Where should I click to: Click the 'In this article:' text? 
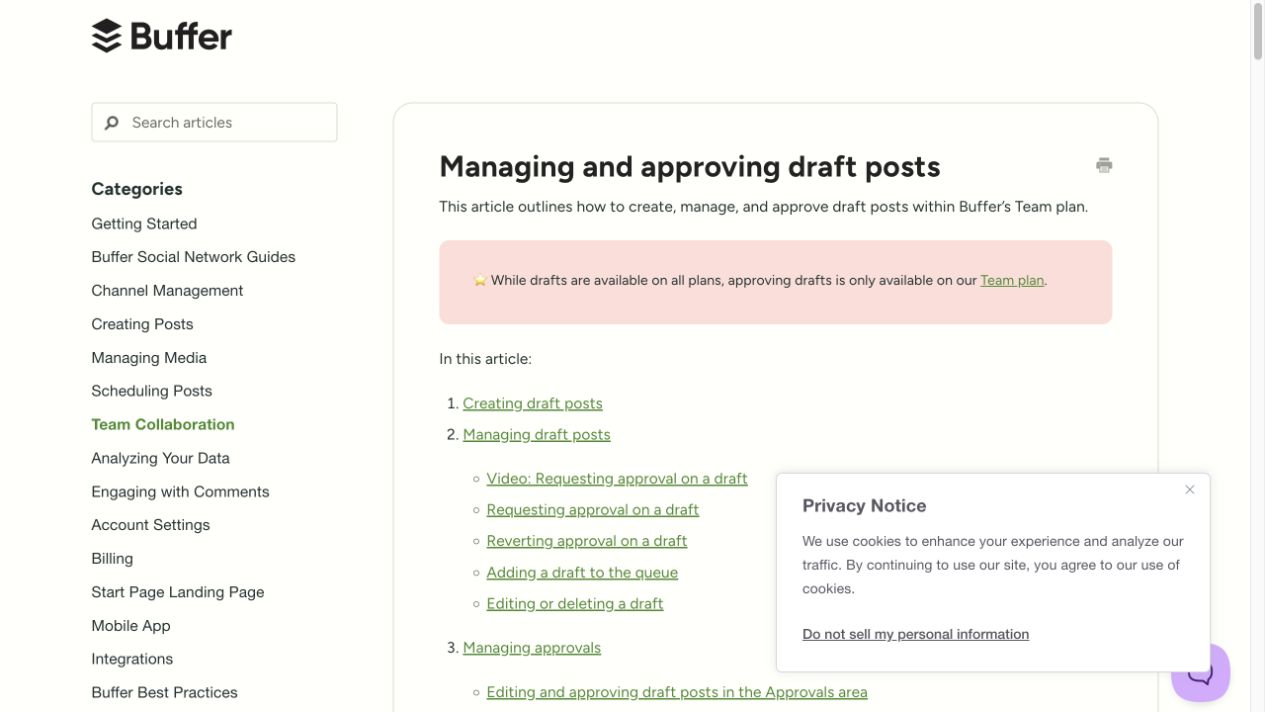coord(485,359)
